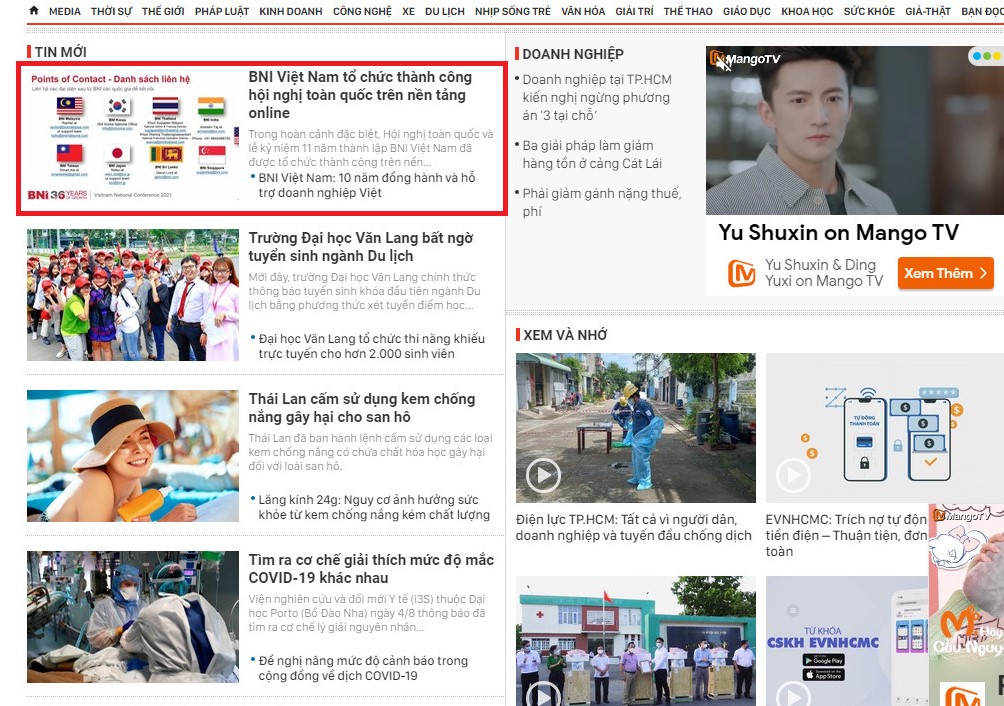Unmute the Mango TV video ad
Image resolution: width=1004 pixels, height=706 pixels.
[724, 63]
